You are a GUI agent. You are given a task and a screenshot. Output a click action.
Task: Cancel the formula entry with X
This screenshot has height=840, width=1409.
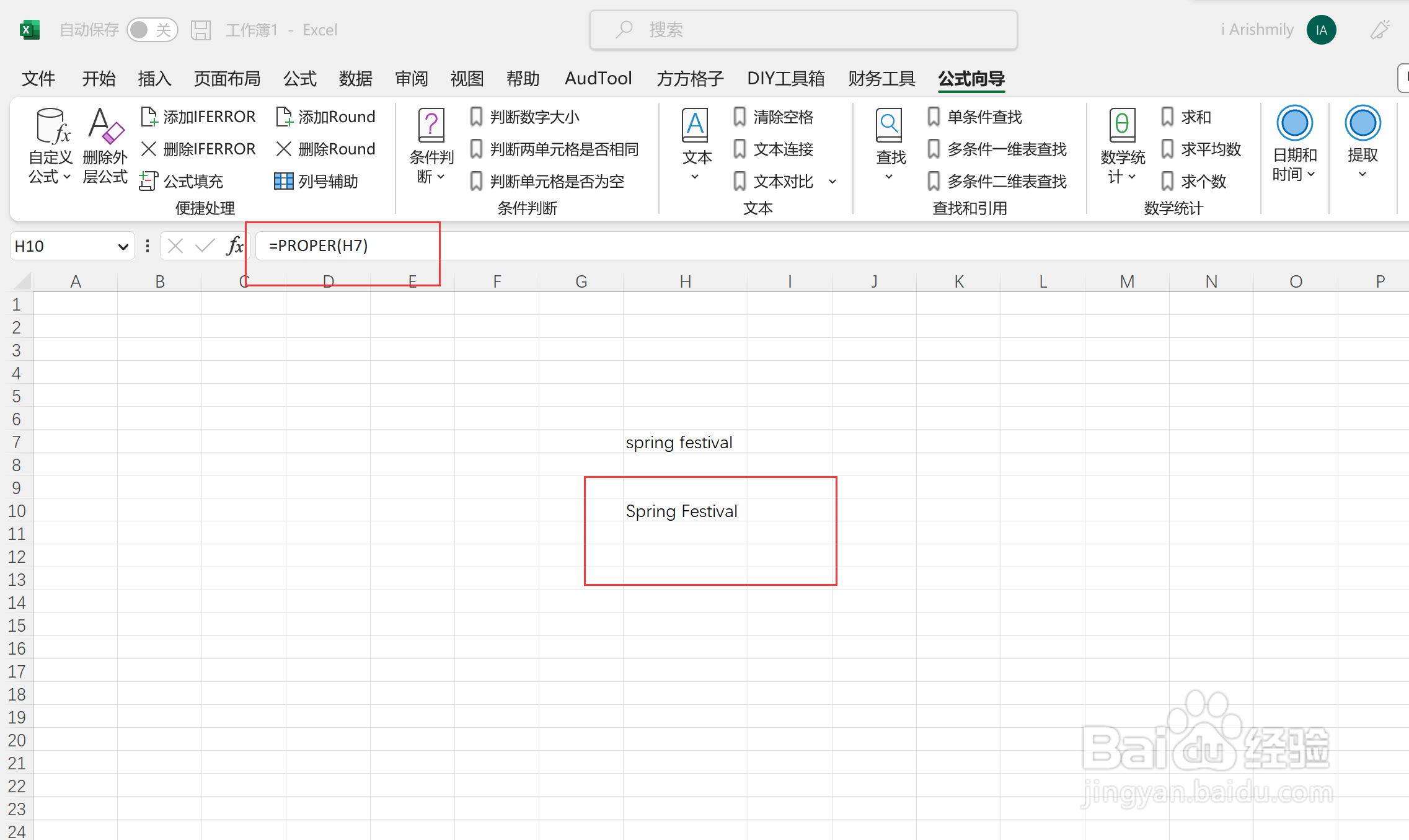pyautogui.click(x=175, y=246)
